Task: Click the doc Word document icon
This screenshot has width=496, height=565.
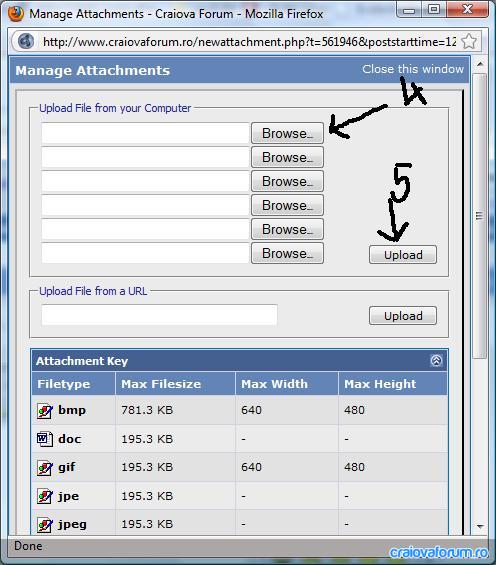Action: 45,439
